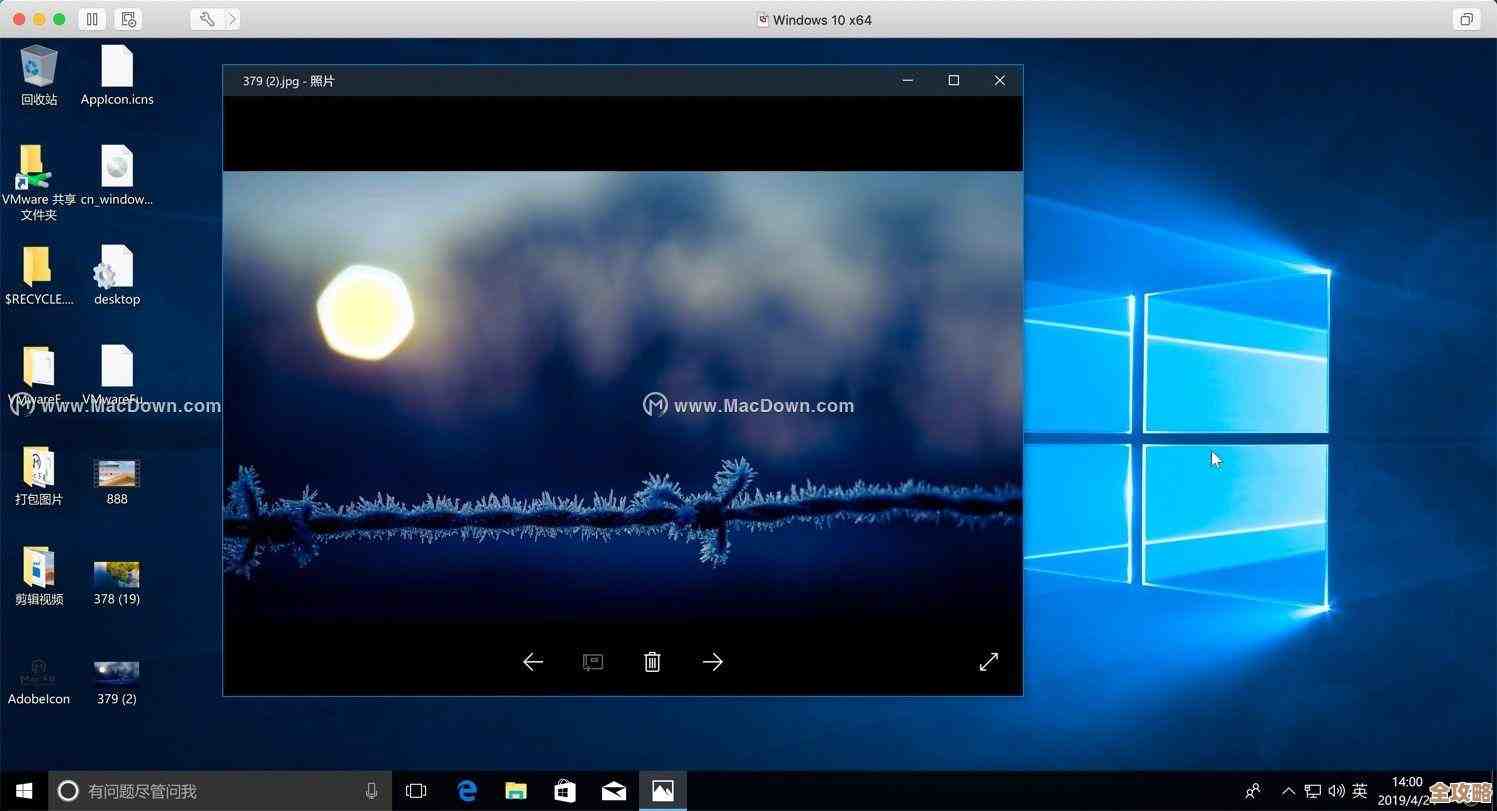Open the Mail app on the taskbar
The image size is (1497, 811).
coord(614,791)
